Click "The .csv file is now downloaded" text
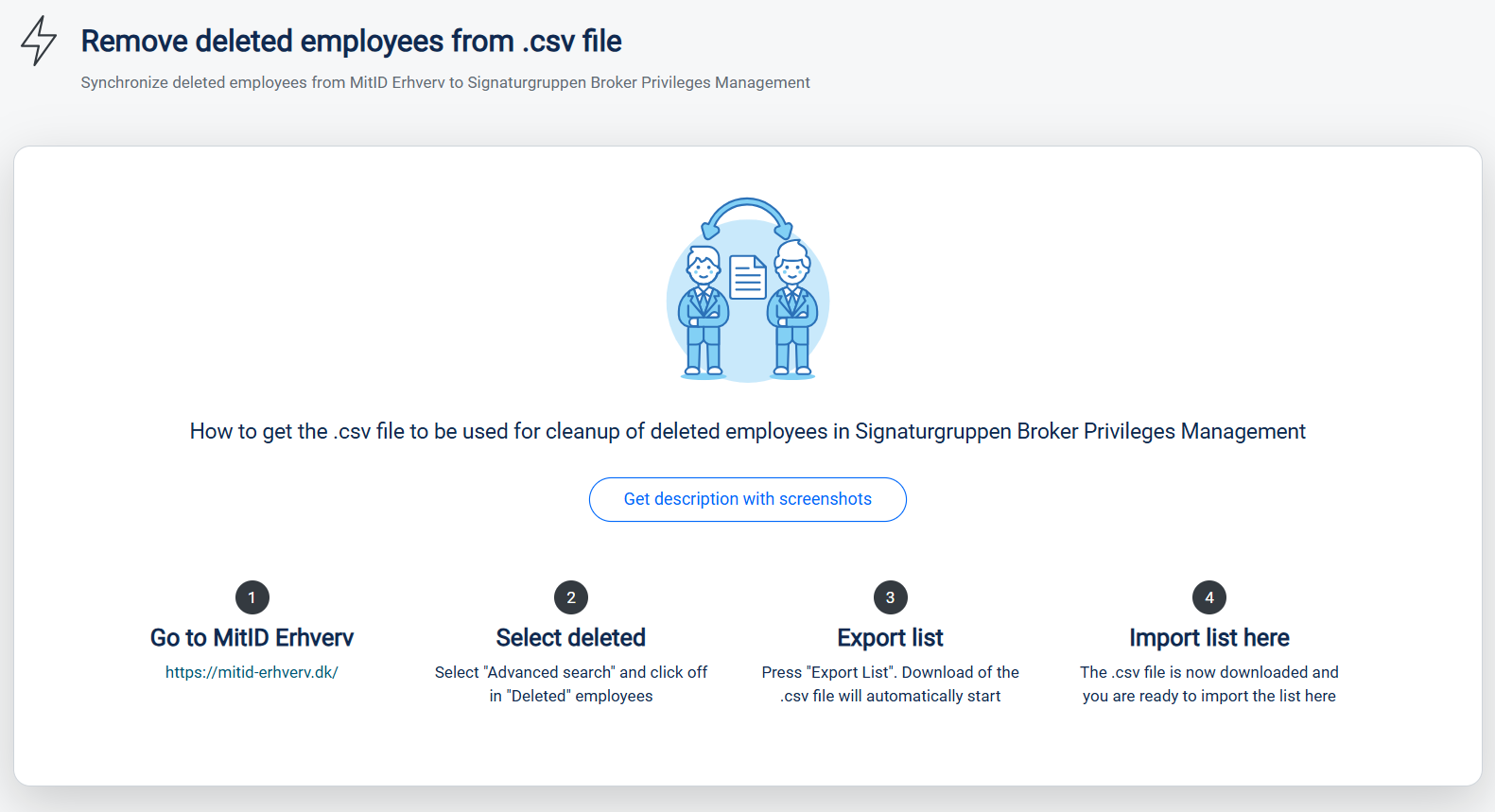This screenshot has height=812, width=1495. (x=1209, y=683)
